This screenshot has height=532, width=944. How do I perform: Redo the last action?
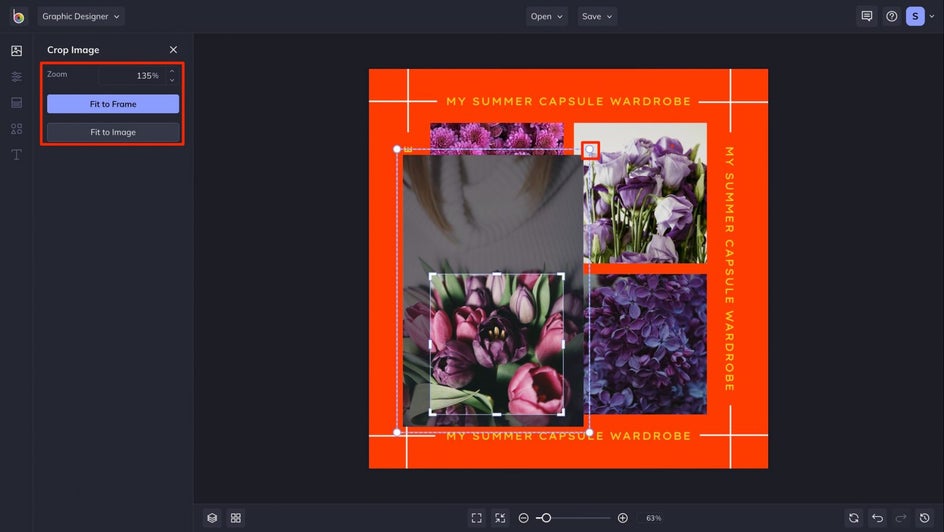[901, 518]
